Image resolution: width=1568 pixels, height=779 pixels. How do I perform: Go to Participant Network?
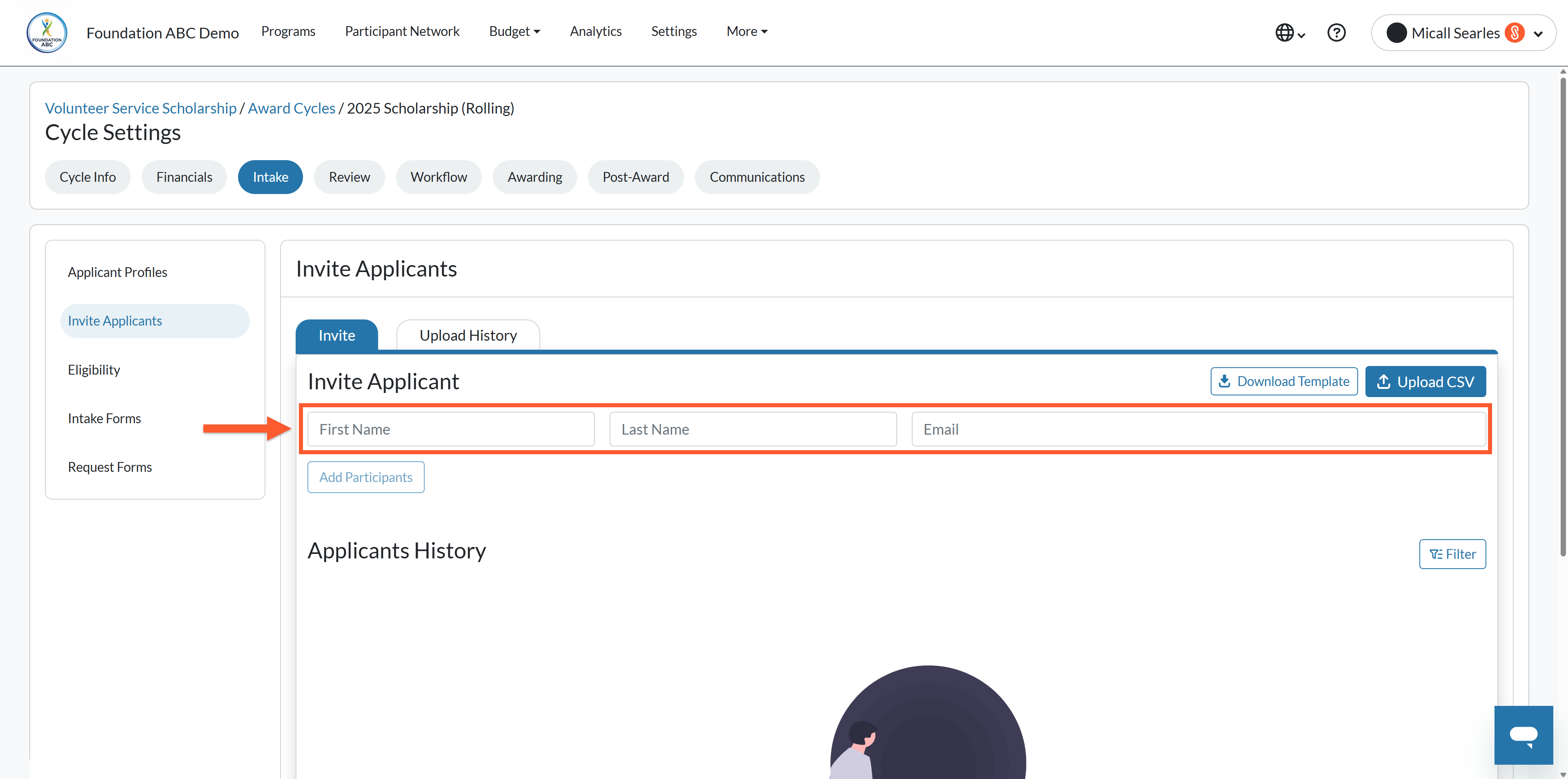(x=402, y=31)
